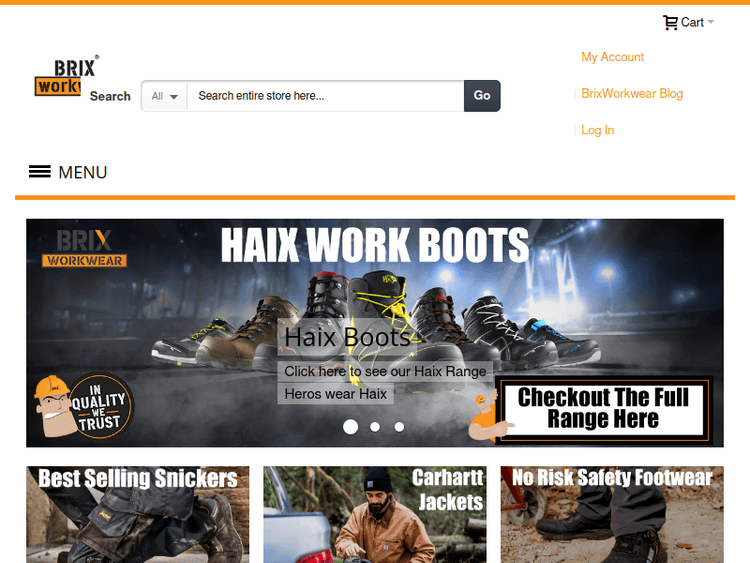
Task: Select second carousel slide dot
Action: pos(375,427)
